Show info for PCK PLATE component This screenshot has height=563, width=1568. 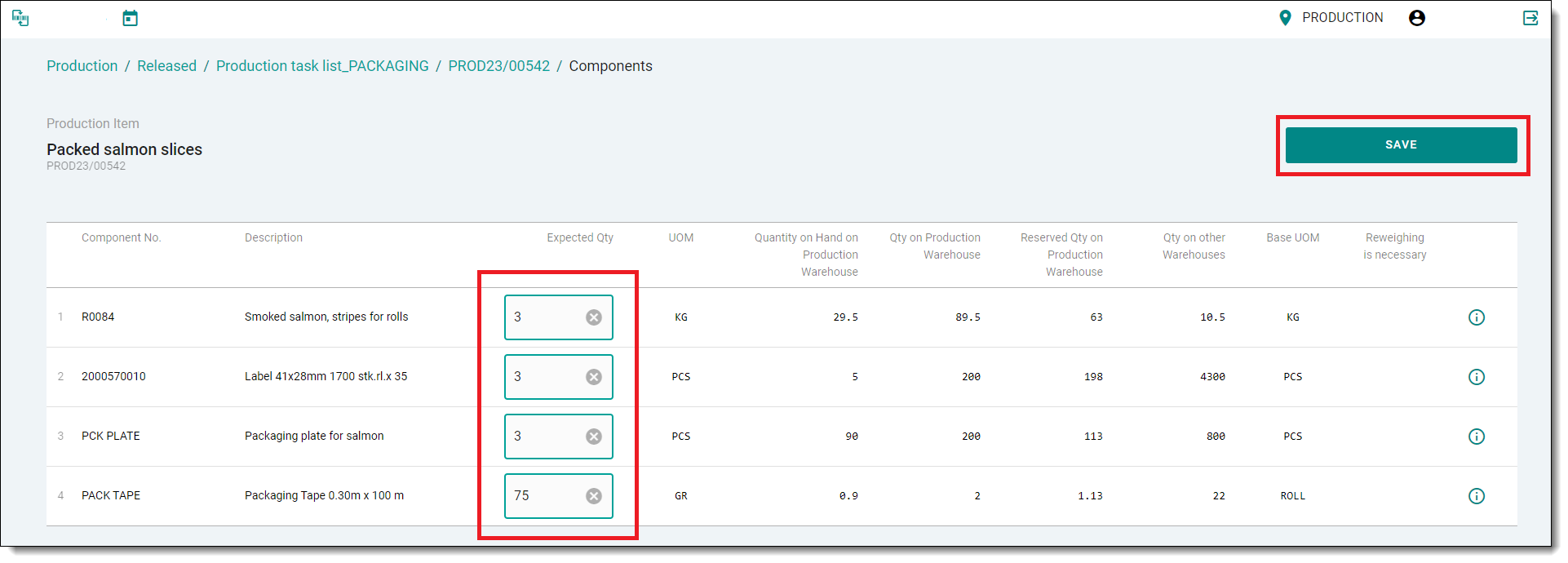point(1476,437)
